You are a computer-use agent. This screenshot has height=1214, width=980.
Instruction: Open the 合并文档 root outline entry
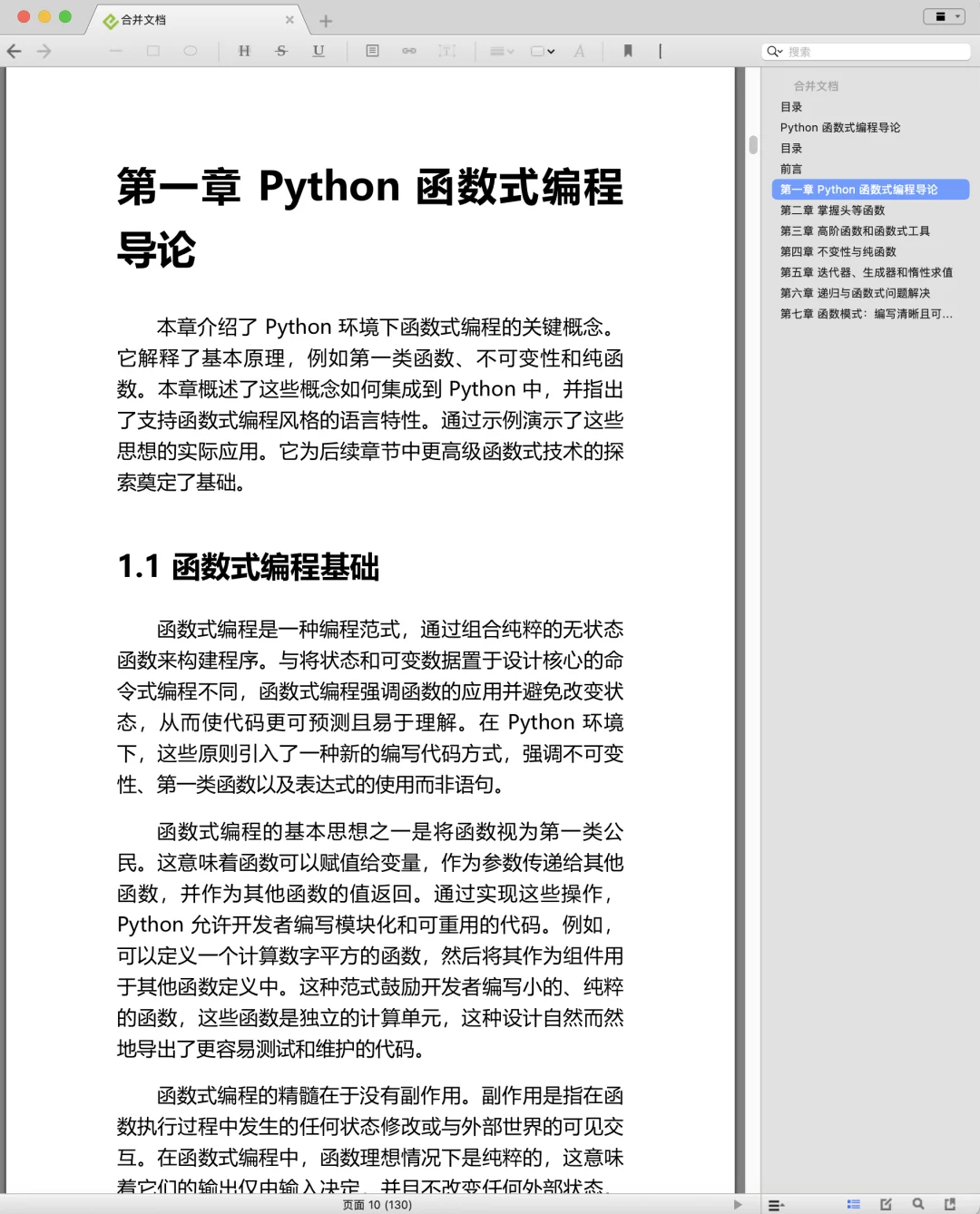[816, 86]
